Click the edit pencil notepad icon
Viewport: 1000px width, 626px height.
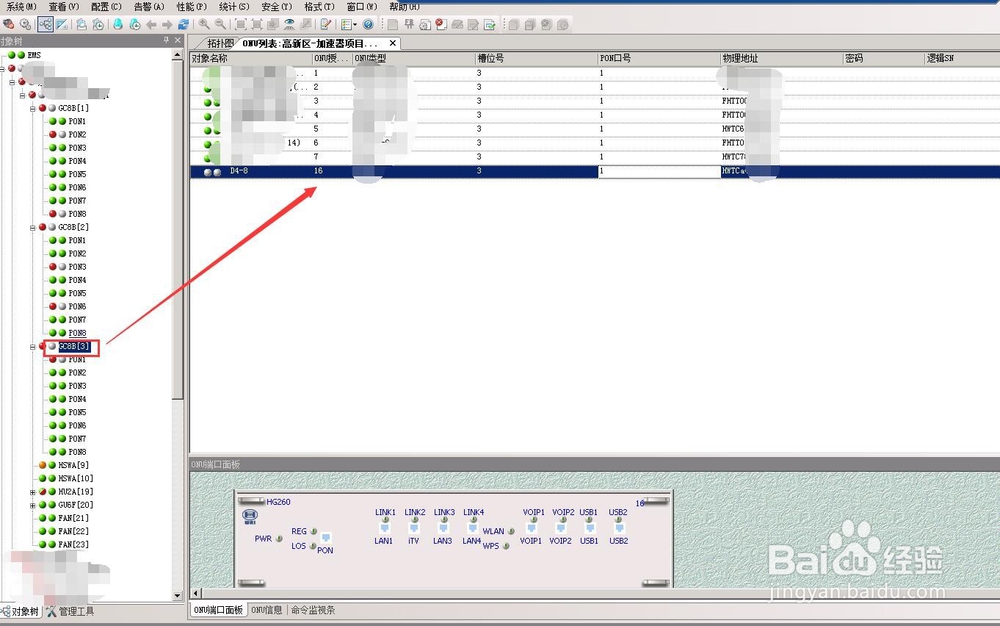click(x=326, y=24)
